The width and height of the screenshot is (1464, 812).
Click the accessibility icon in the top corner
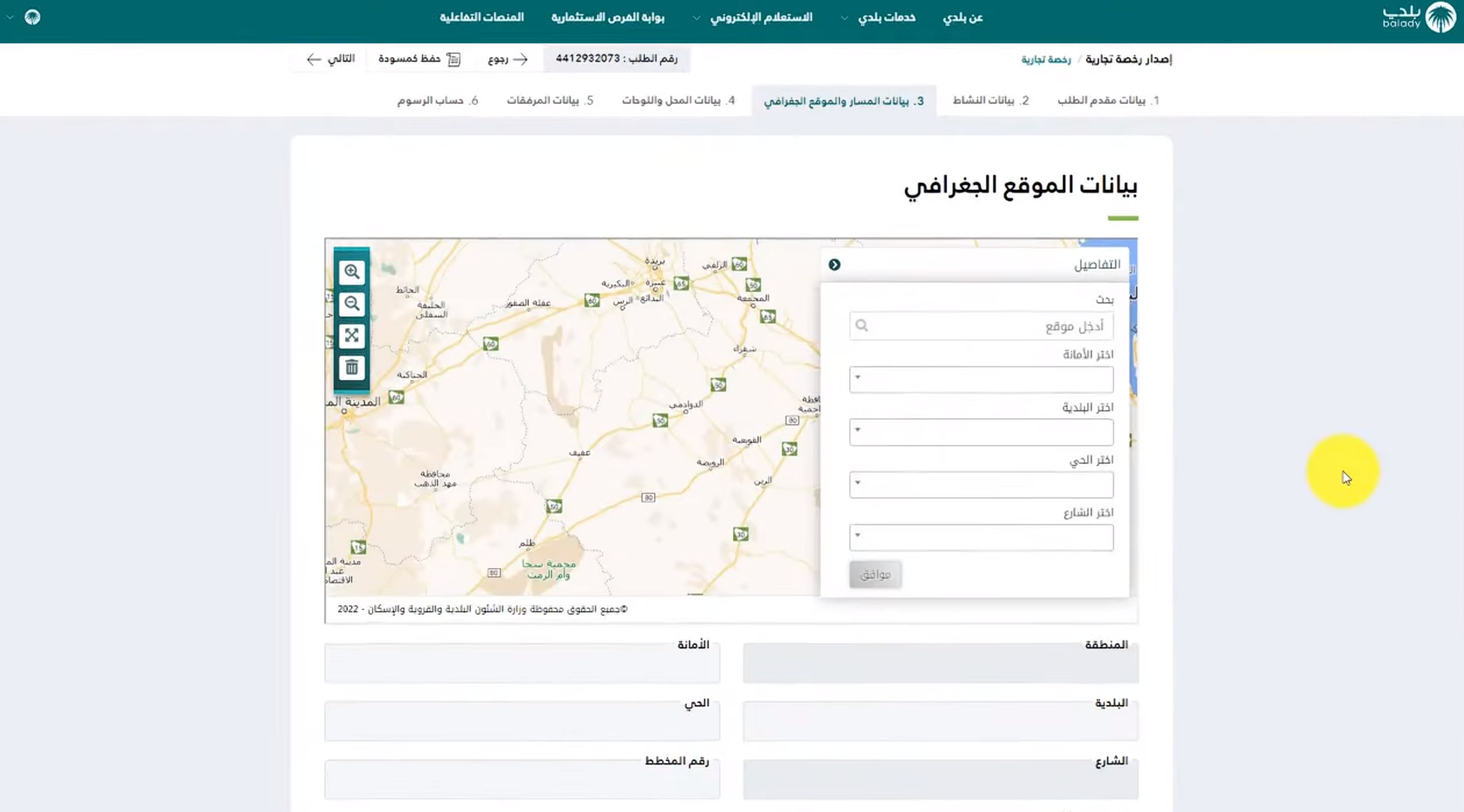click(x=32, y=15)
